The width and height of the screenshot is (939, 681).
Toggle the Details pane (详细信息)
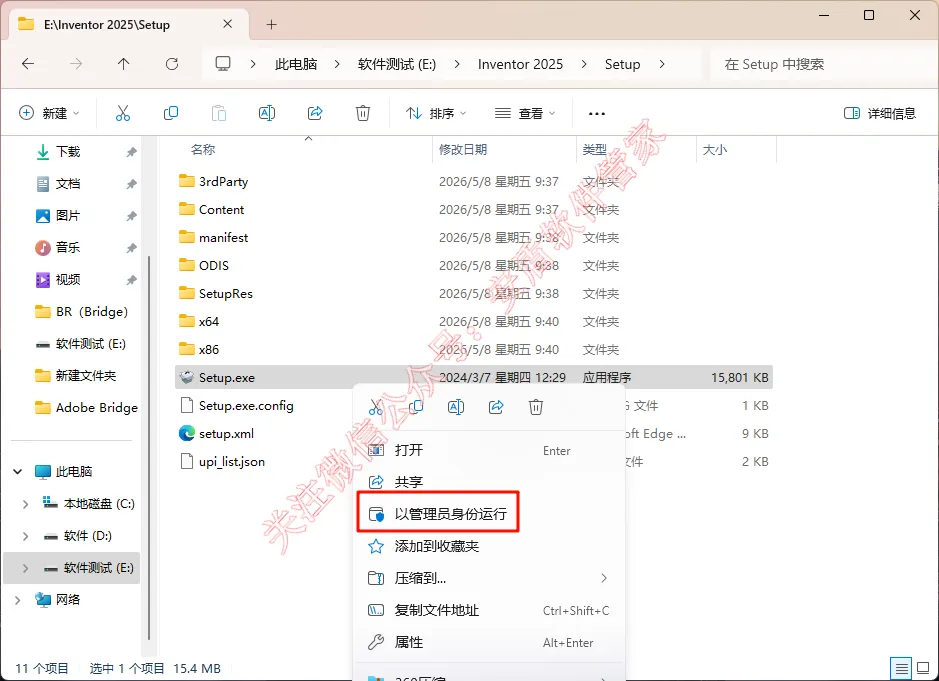click(x=880, y=113)
